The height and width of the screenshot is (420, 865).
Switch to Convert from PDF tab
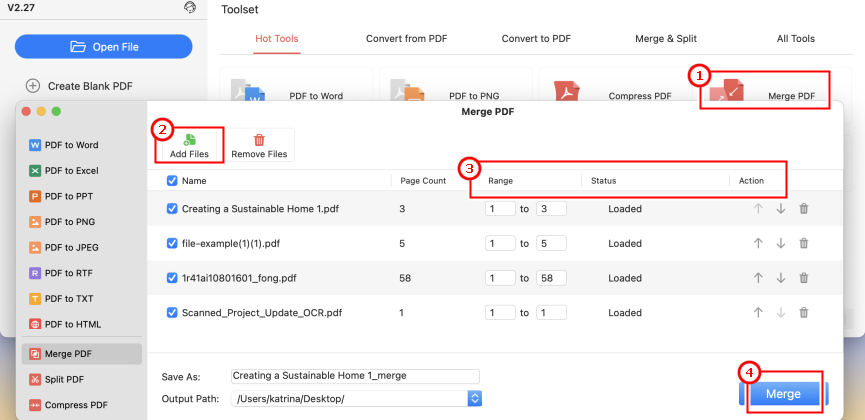pos(407,39)
